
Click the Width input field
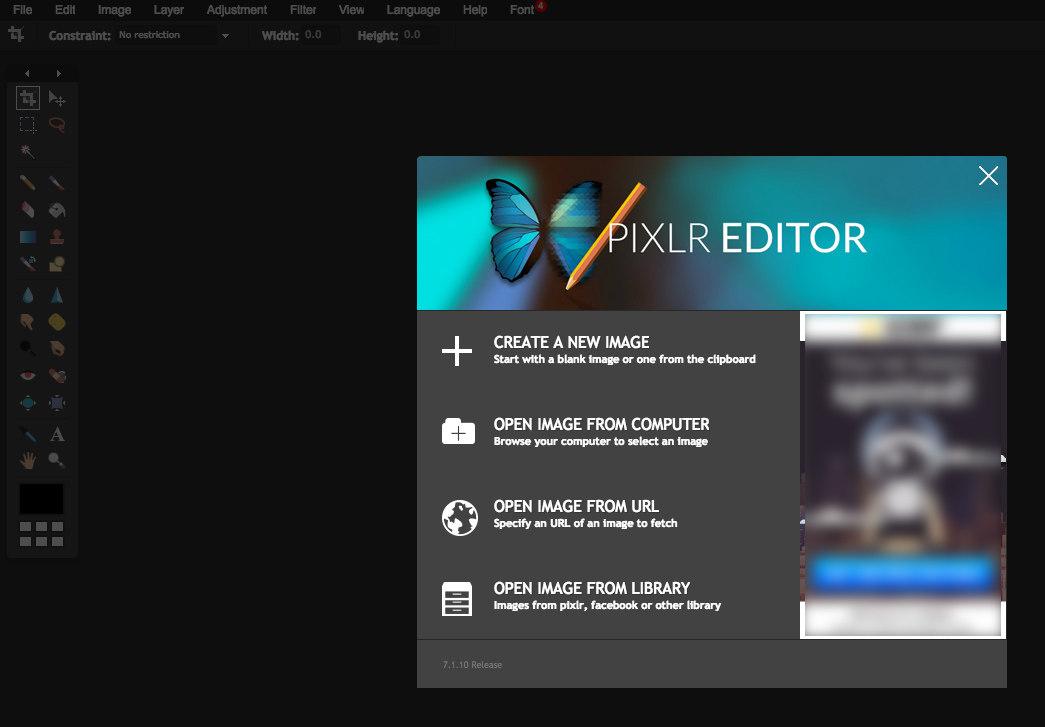(x=321, y=35)
